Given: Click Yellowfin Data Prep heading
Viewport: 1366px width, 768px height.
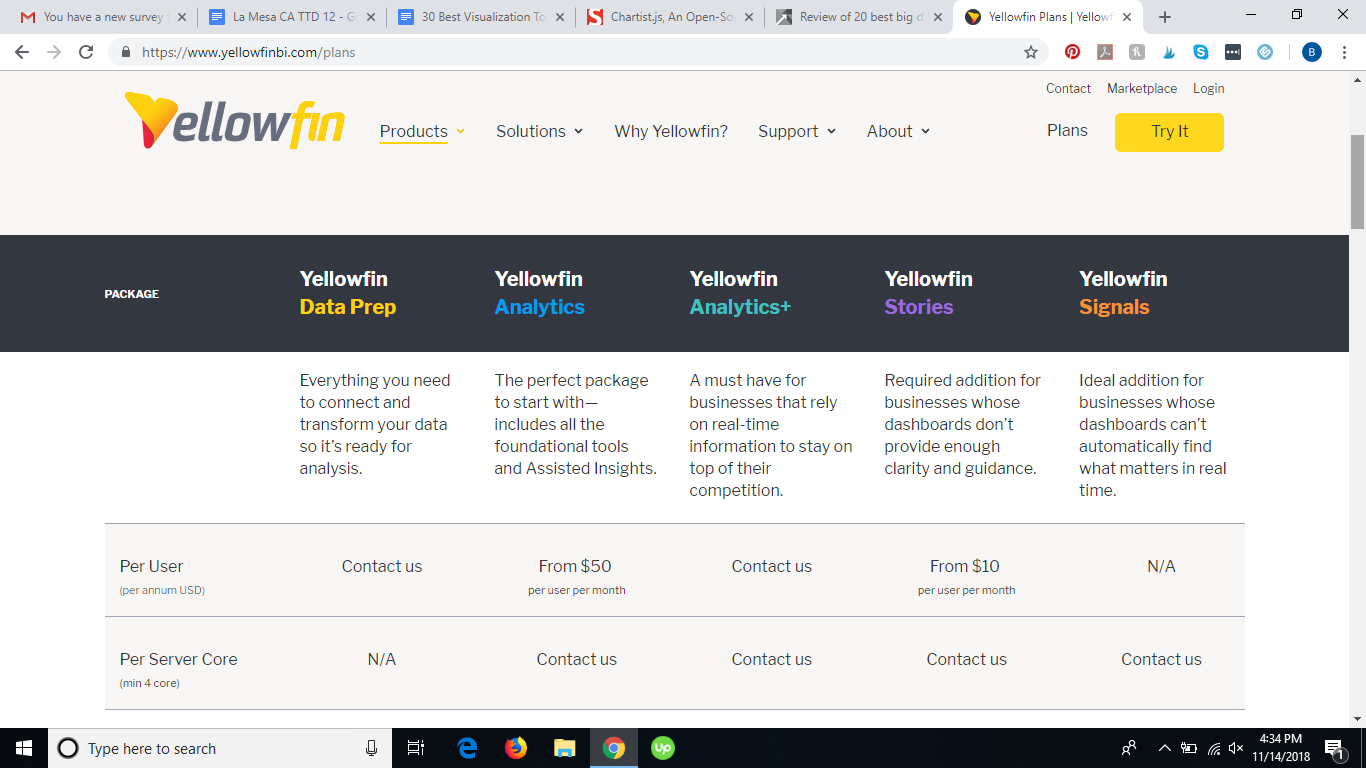Looking at the screenshot, I should (x=348, y=293).
